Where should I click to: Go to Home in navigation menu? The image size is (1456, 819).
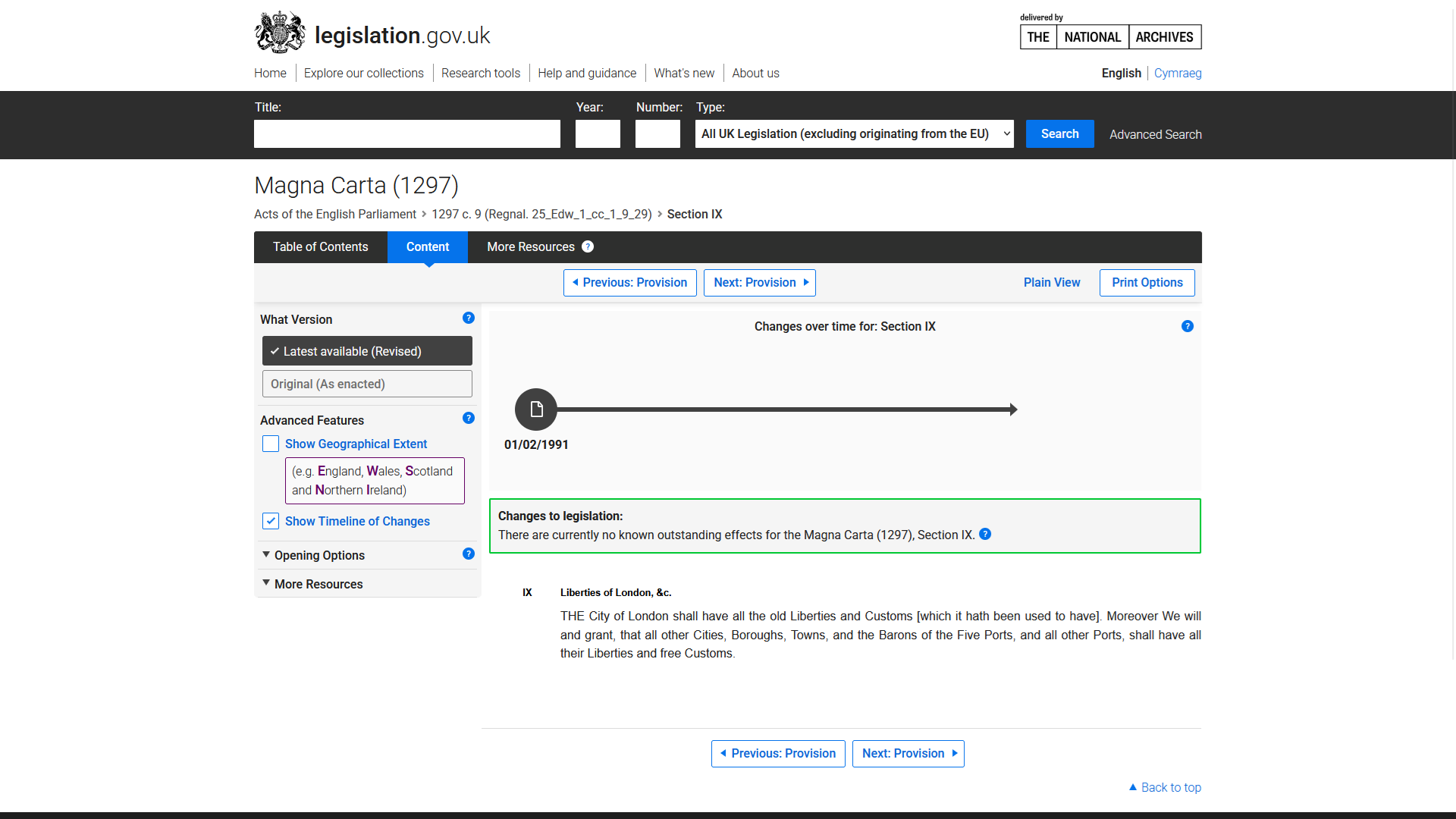(270, 73)
